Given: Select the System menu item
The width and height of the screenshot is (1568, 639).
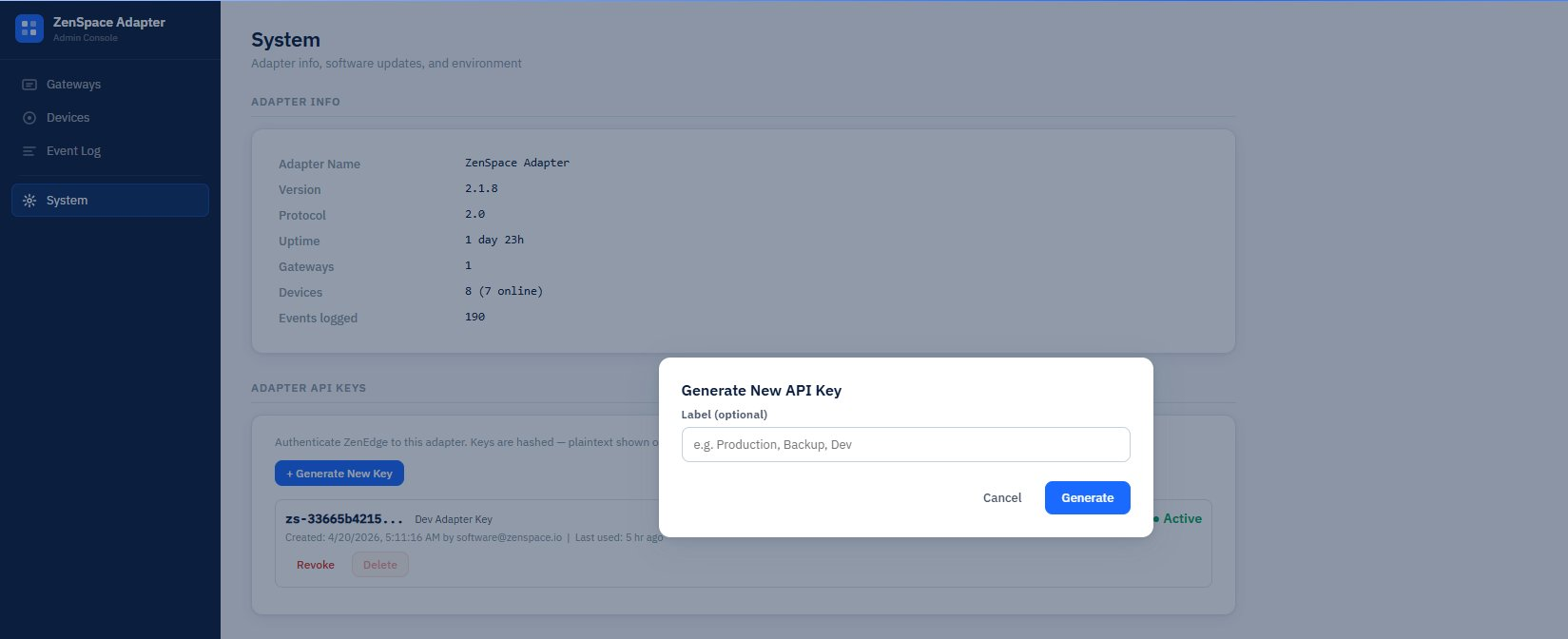Looking at the screenshot, I should [110, 201].
